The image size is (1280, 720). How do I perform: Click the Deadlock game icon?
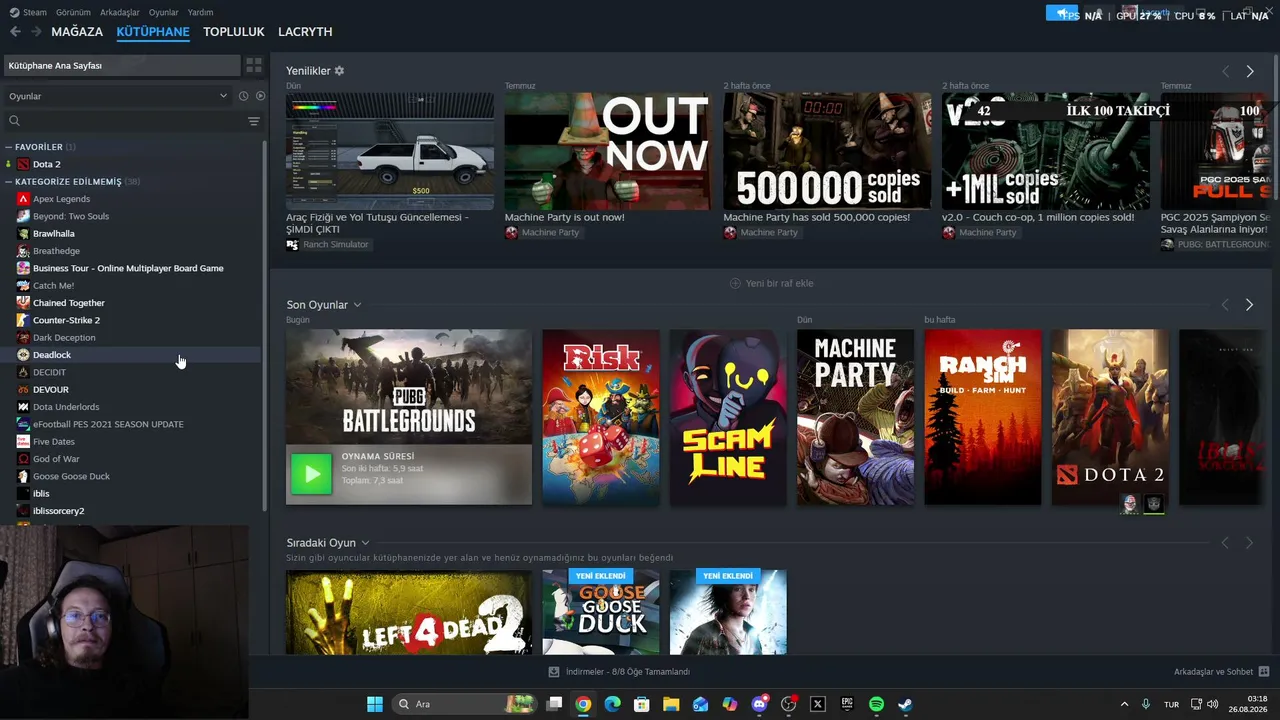coord(23,355)
